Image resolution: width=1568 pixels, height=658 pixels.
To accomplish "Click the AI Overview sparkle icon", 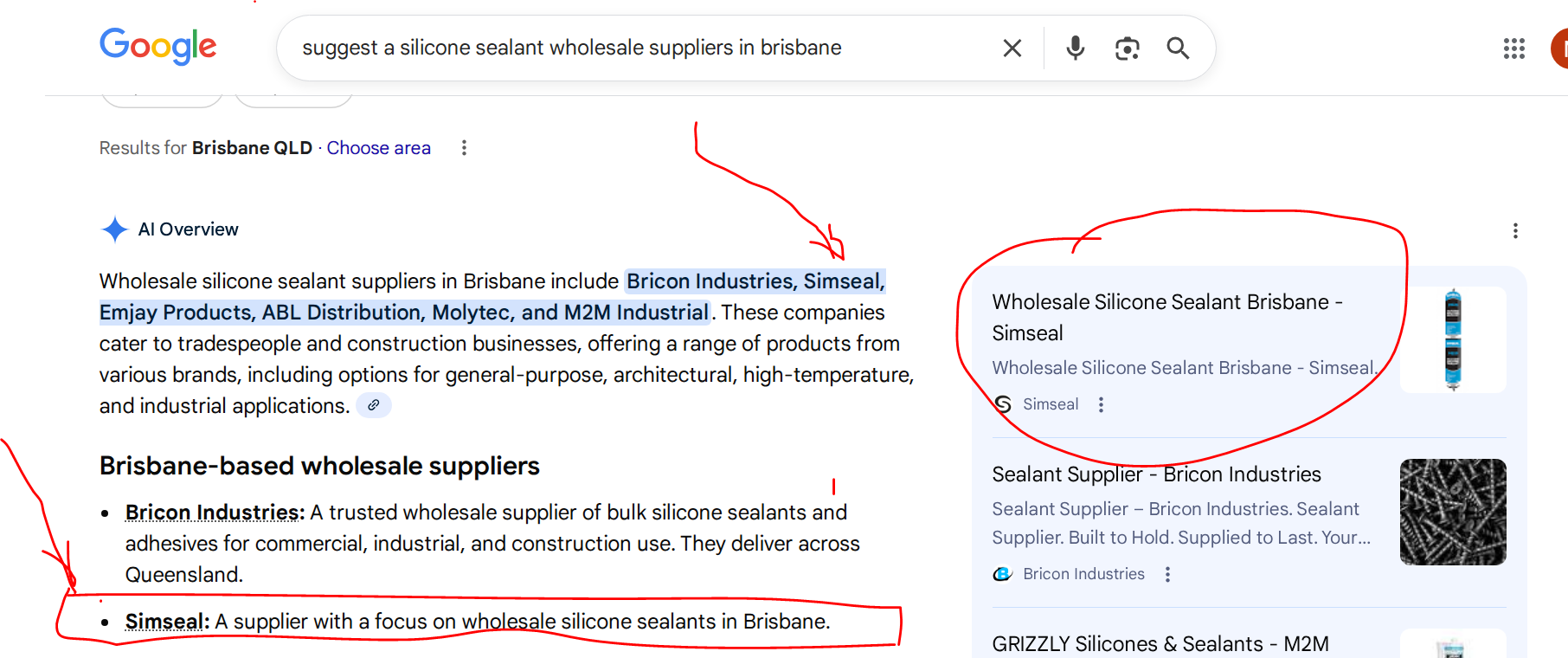I will pyautogui.click(x=113, y=229).
